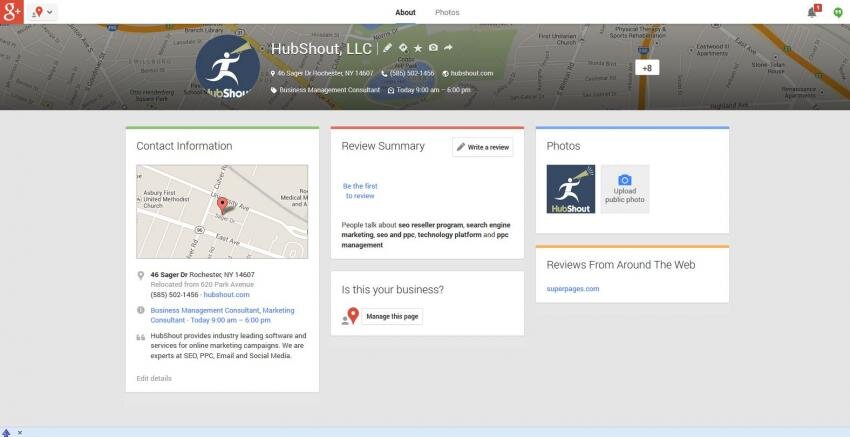Click the location pin icon beside the address
850x437 pixels.
tap(140, 275)
